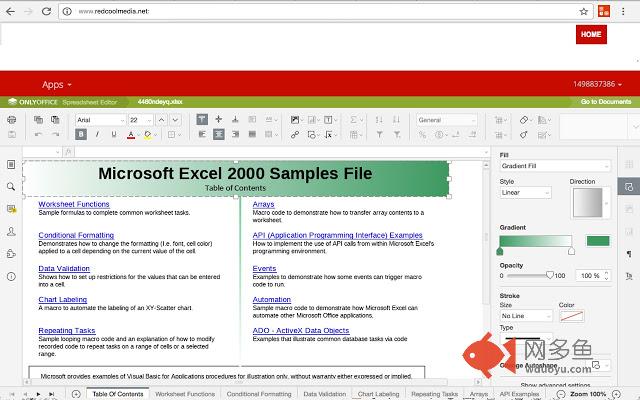Viewport: 640px width, 400px height.
Task: Click the Justify alignment icon
Action: tap(252, 134)
